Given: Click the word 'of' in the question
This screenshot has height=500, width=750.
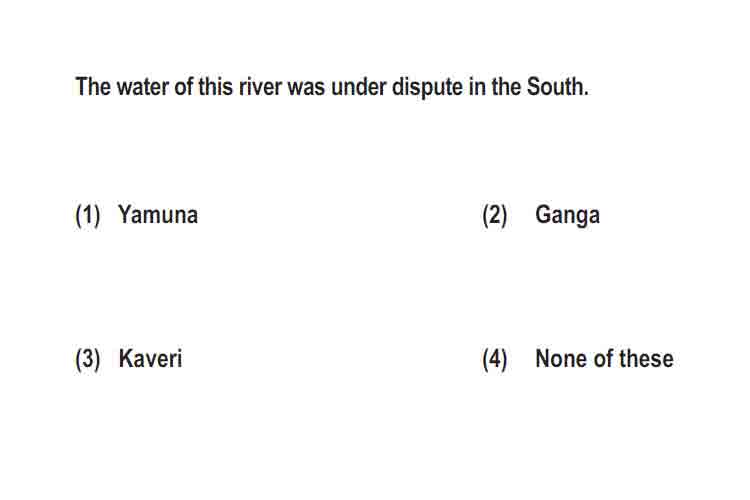Looking at the screenshot, I should (x=184, y=87).
